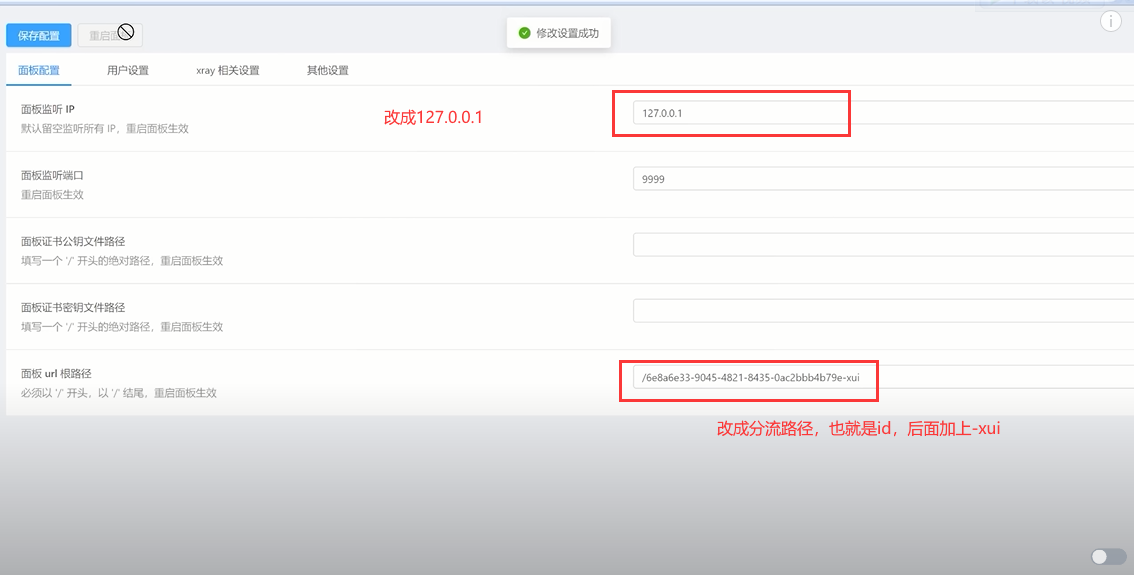
Task: Click the disabled 重启面板 button
Action: coord(109,36)
